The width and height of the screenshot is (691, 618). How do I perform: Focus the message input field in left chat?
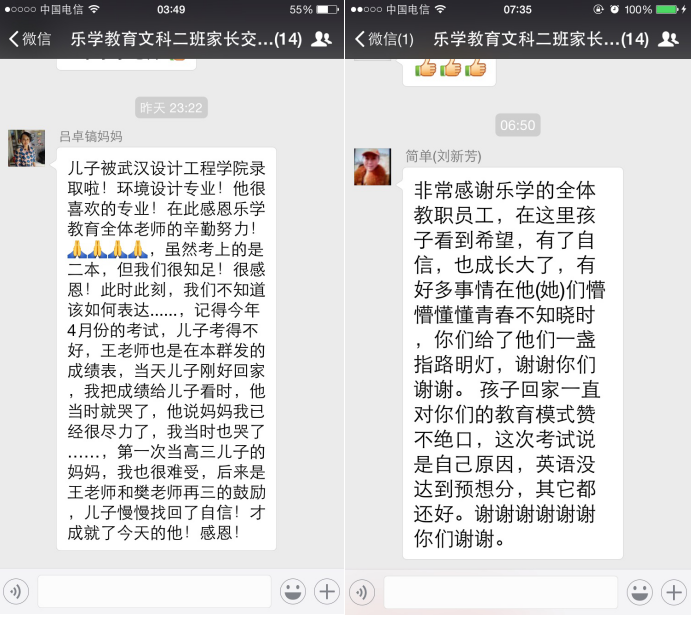[154, 592]
